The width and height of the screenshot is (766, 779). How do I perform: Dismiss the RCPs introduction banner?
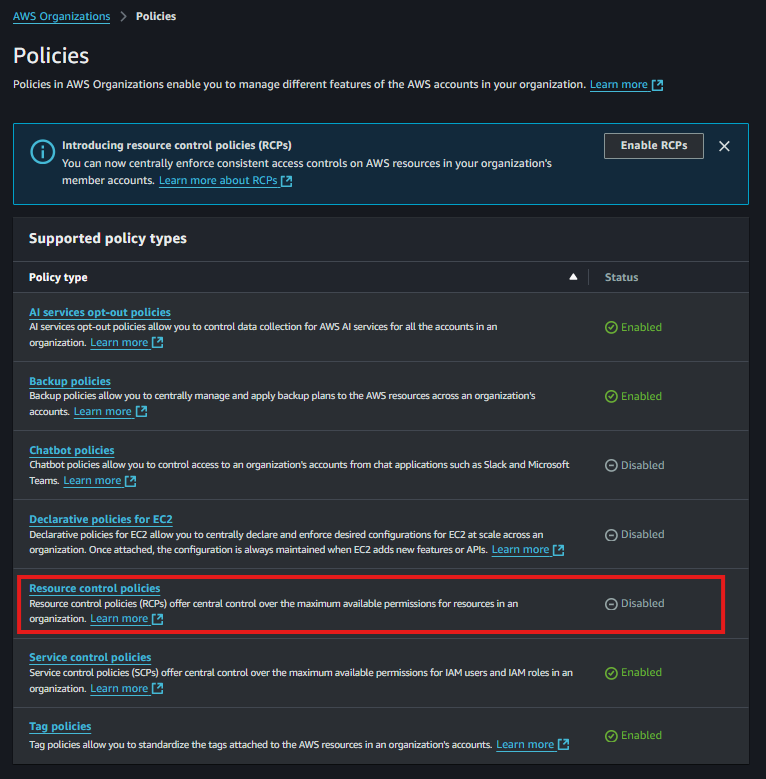click(x=724, y=146)
